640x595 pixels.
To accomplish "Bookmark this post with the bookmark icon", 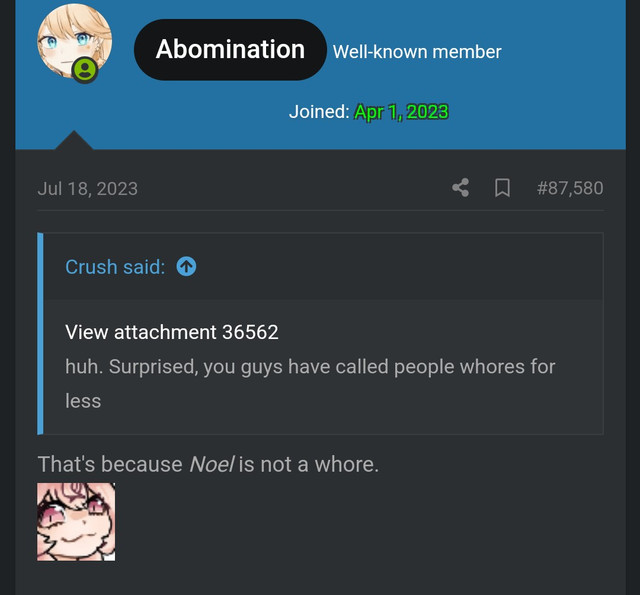I will pyautogui.click(x=502, y=188).
